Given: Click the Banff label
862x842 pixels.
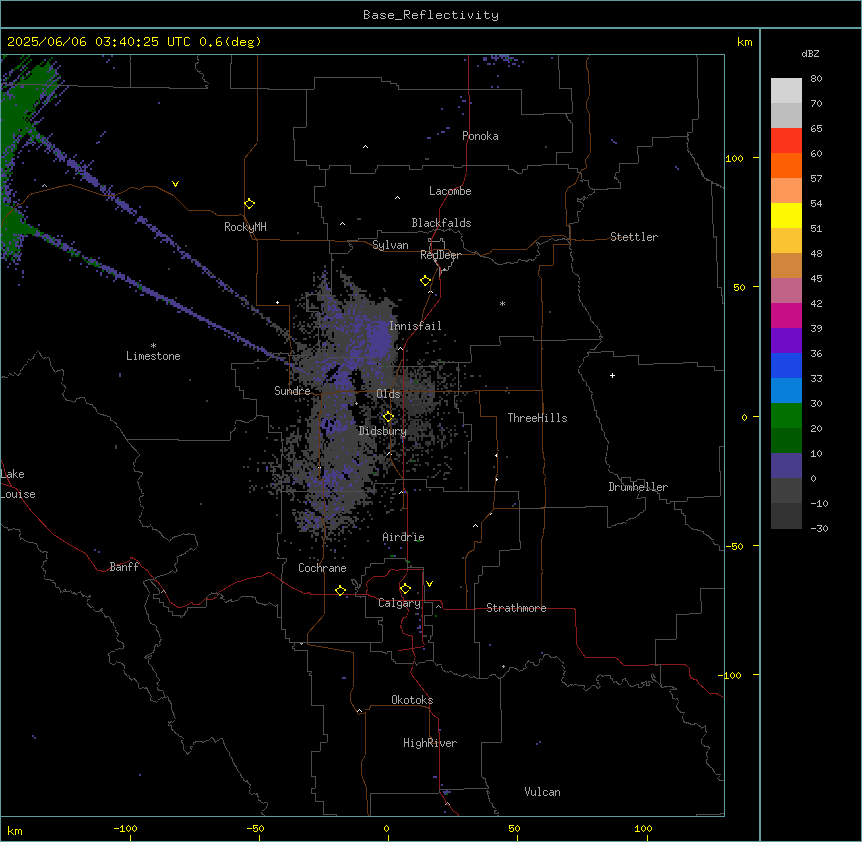Looking at the screenshot, I should click(x=124, y=567).
